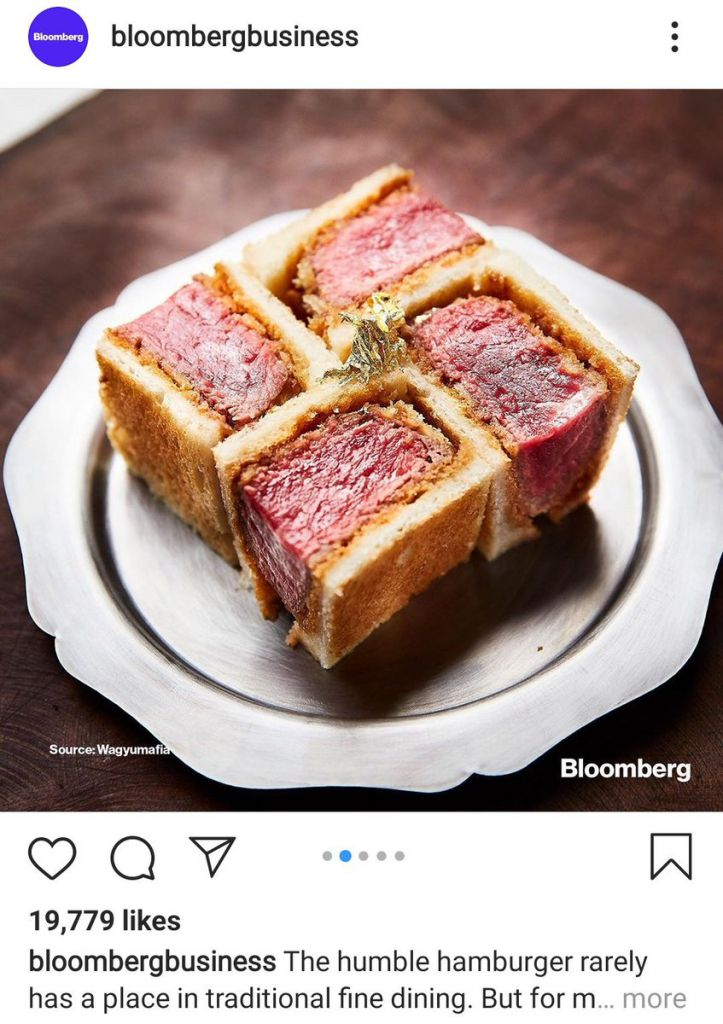This screenshot has width=723, height=1024.
Task: Jump to third carousel dot
Action: tap(364, 856)
